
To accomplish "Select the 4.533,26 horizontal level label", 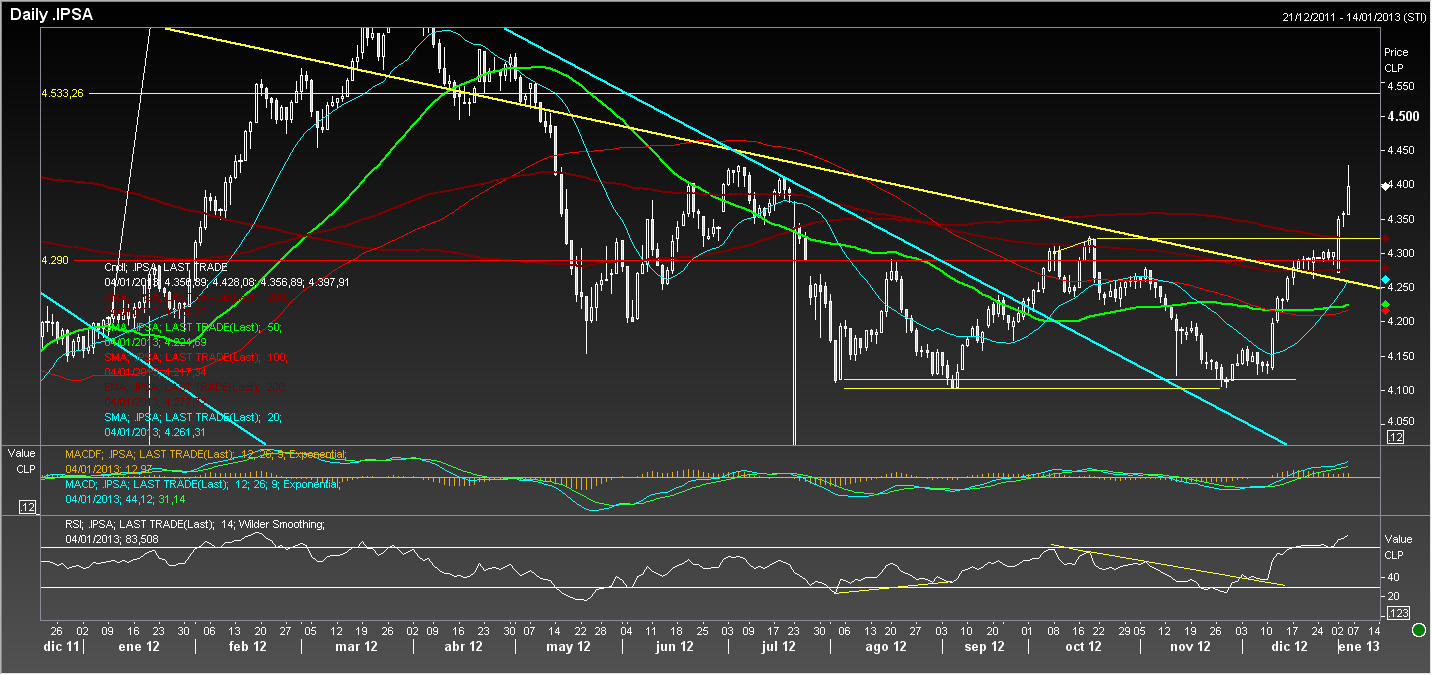I will click(63, 93).
